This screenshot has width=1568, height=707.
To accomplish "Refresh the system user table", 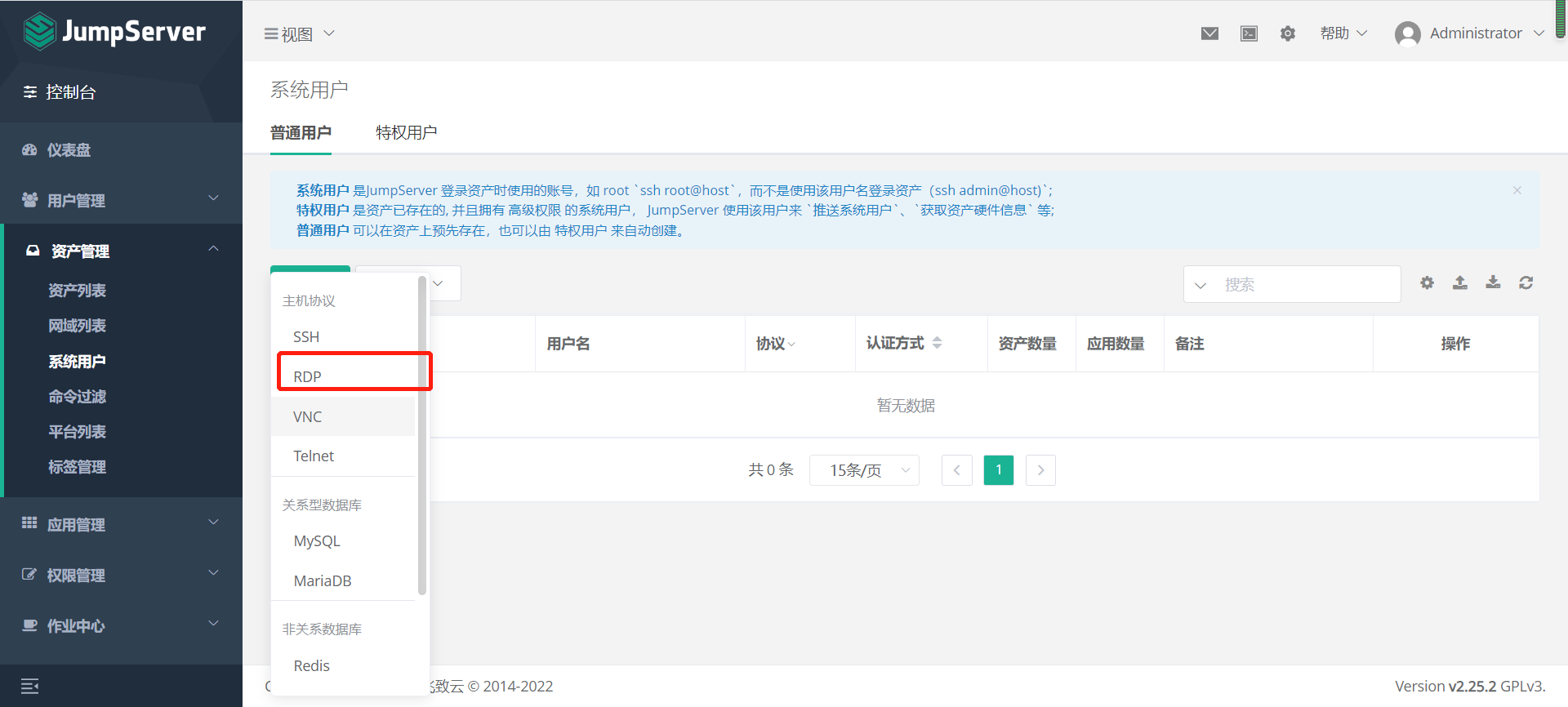I will pyautogui.click(x=1526, y=282).
